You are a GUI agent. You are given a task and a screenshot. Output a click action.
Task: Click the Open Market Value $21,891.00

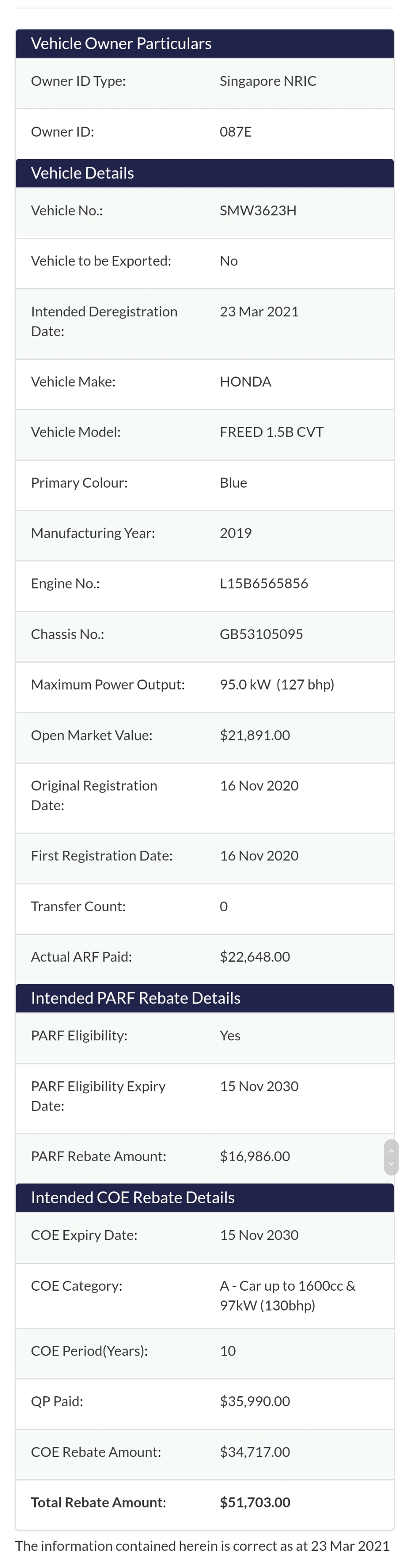254,735
